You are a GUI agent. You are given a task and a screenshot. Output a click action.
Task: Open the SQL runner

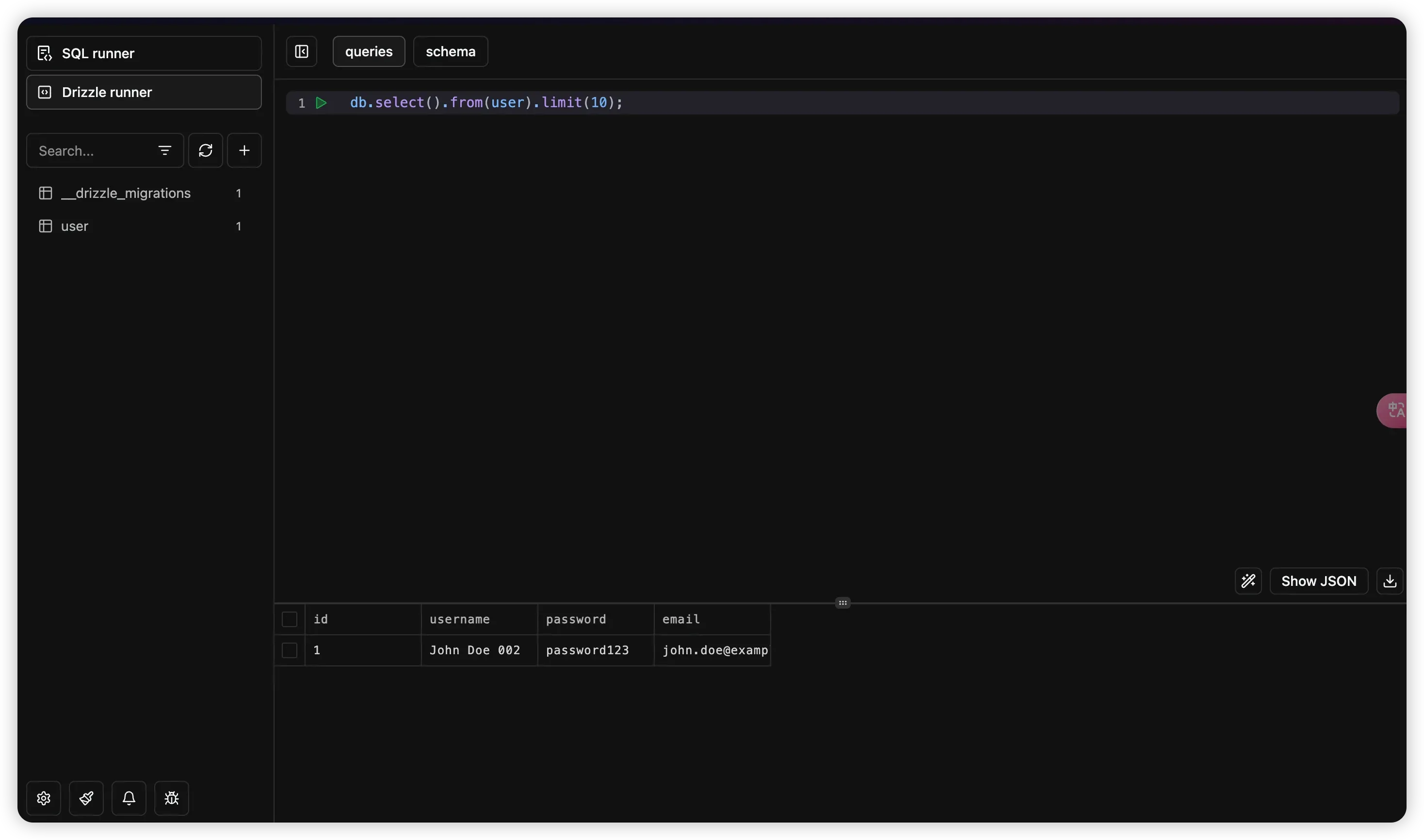tap(144, 54)
